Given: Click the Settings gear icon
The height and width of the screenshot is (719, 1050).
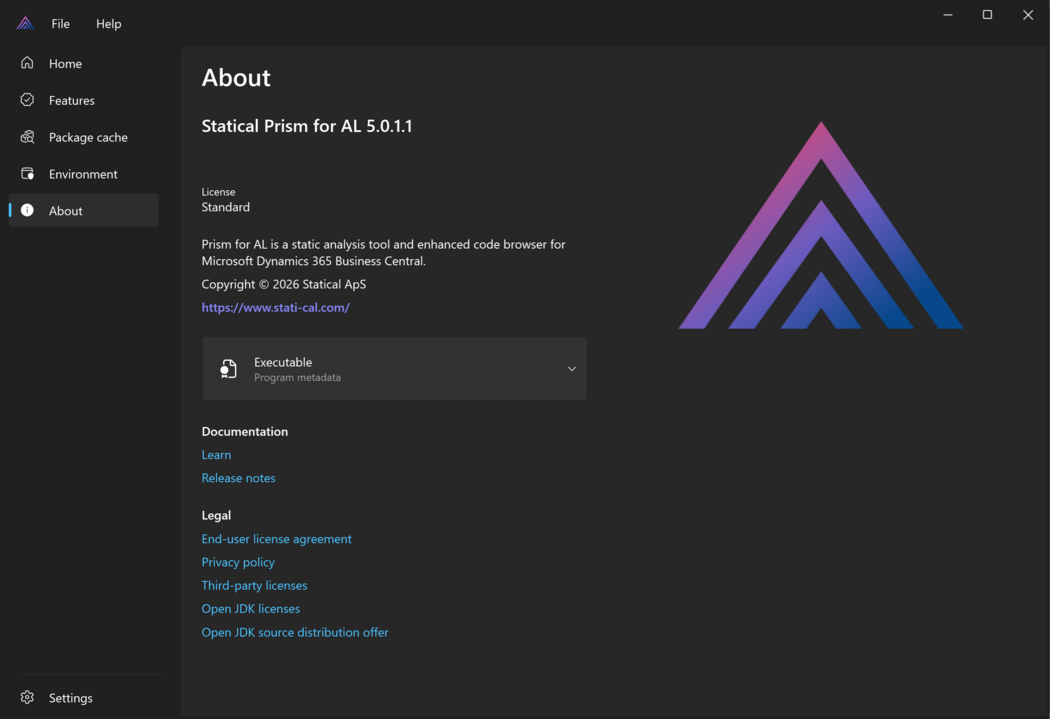Looking at the screenshot, I should tap(27, 698).
